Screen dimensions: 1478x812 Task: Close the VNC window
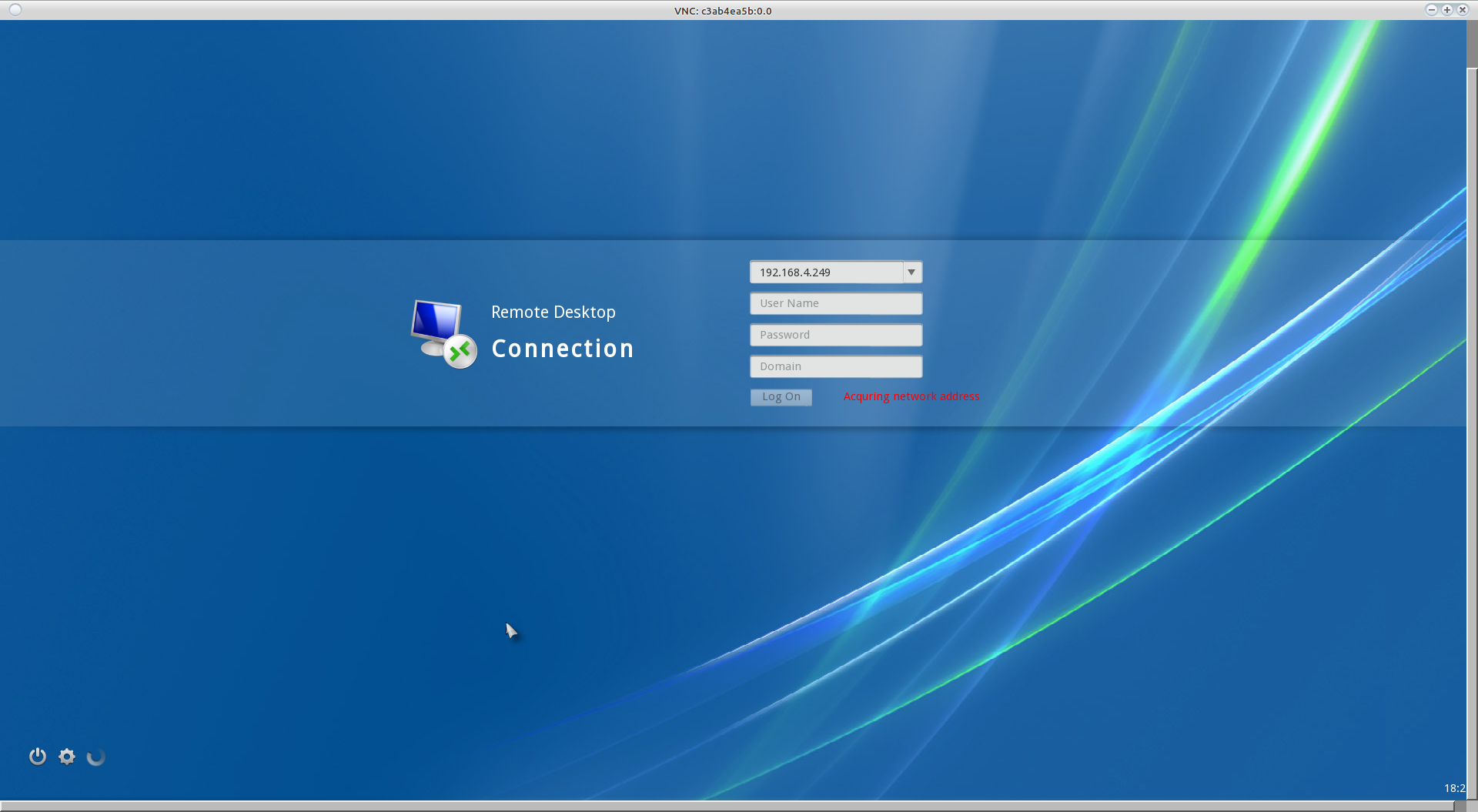tap(1462, 10)
